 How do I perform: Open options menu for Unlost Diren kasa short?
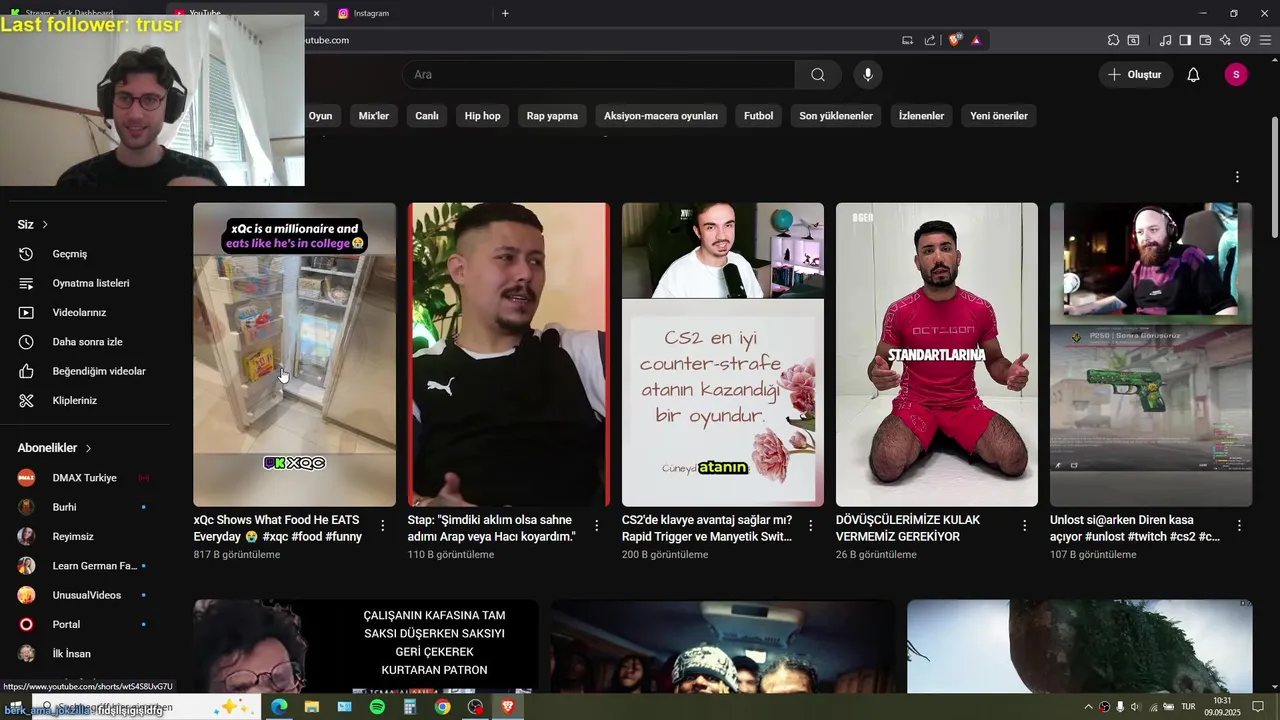click(1239, 525)
